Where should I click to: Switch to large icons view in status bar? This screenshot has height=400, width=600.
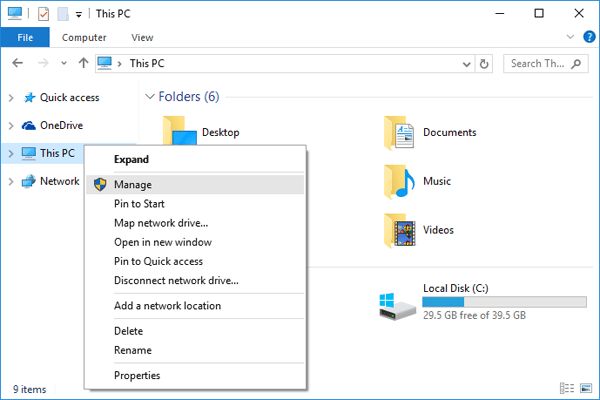click(584, 388)
